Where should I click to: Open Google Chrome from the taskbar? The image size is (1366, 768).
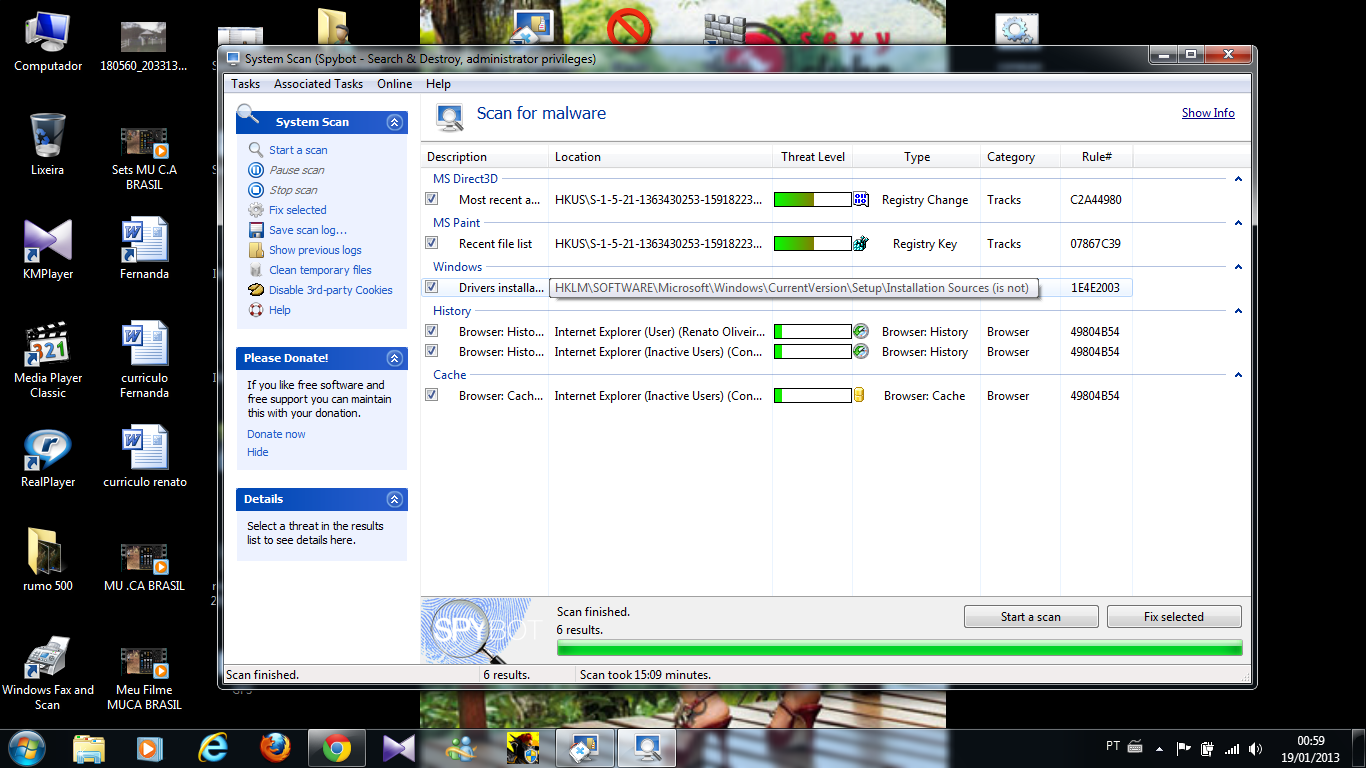(x=336, y=748)
